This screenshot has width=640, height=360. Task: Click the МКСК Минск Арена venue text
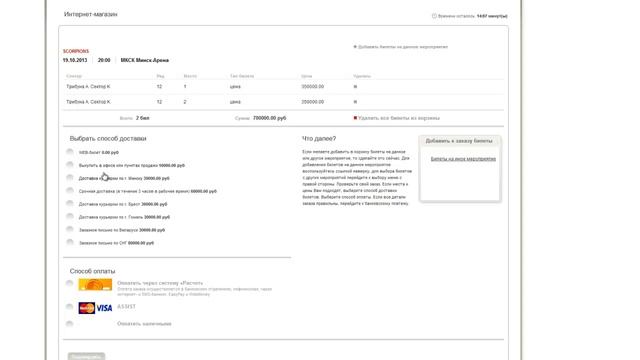[x=144, y=60]
